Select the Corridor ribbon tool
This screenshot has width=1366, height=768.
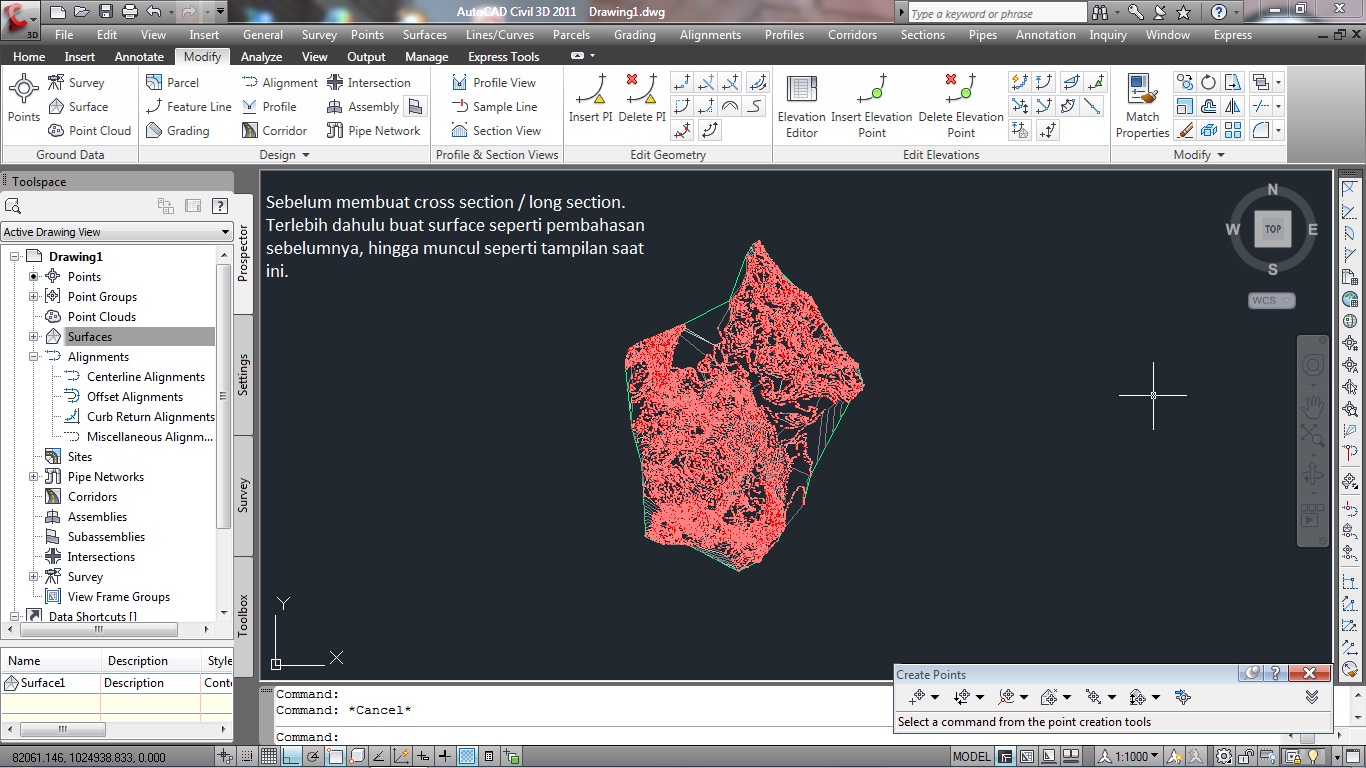pyautogui.click(x=274, y=131)
